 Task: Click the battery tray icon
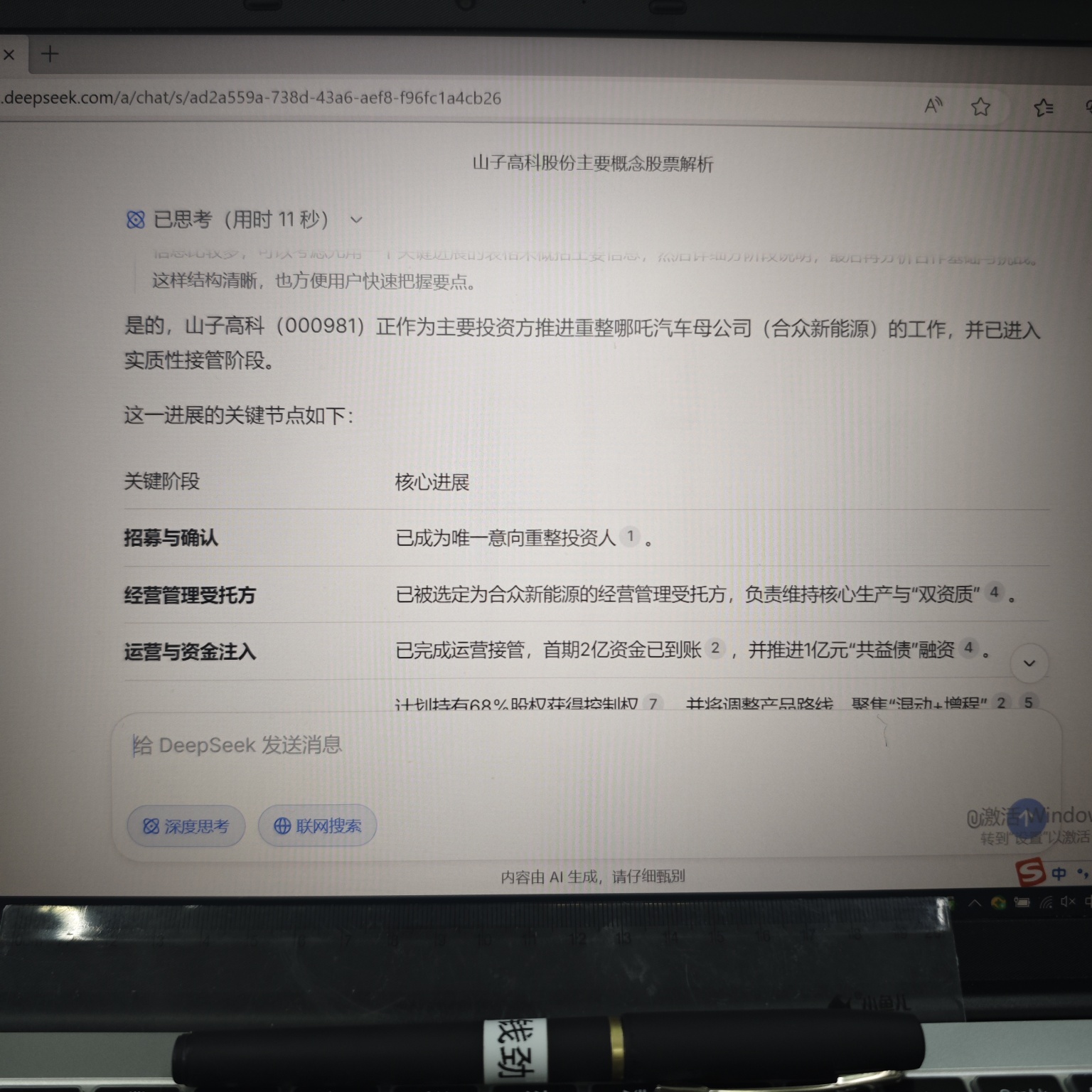pos(1022,903)
